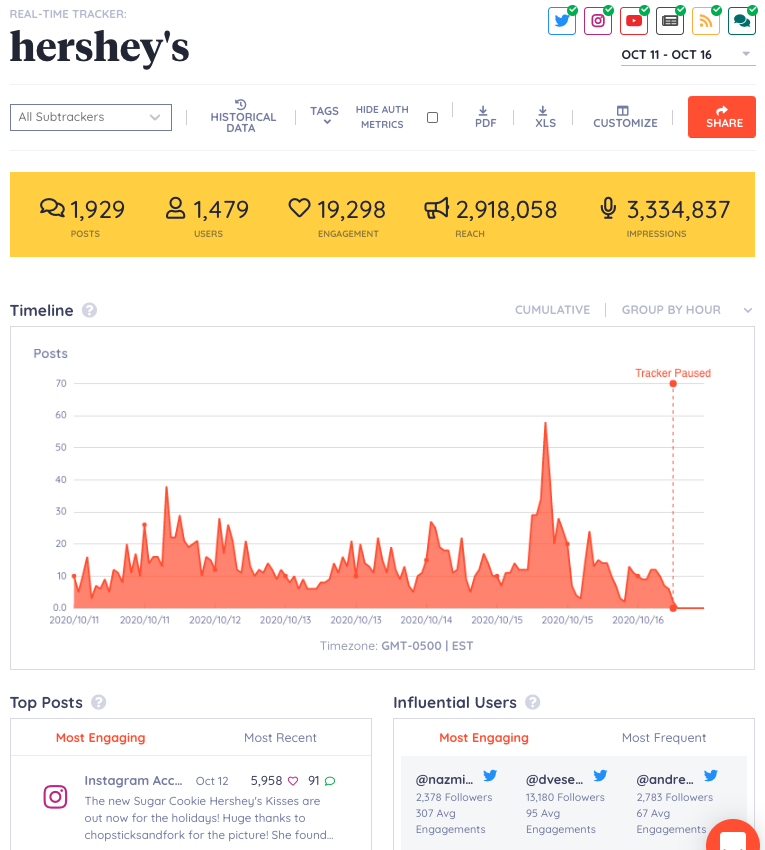The image size is (765, 850).
Task: Check the Hide Auth Metrics checkbox
Action: pos(432,117)
